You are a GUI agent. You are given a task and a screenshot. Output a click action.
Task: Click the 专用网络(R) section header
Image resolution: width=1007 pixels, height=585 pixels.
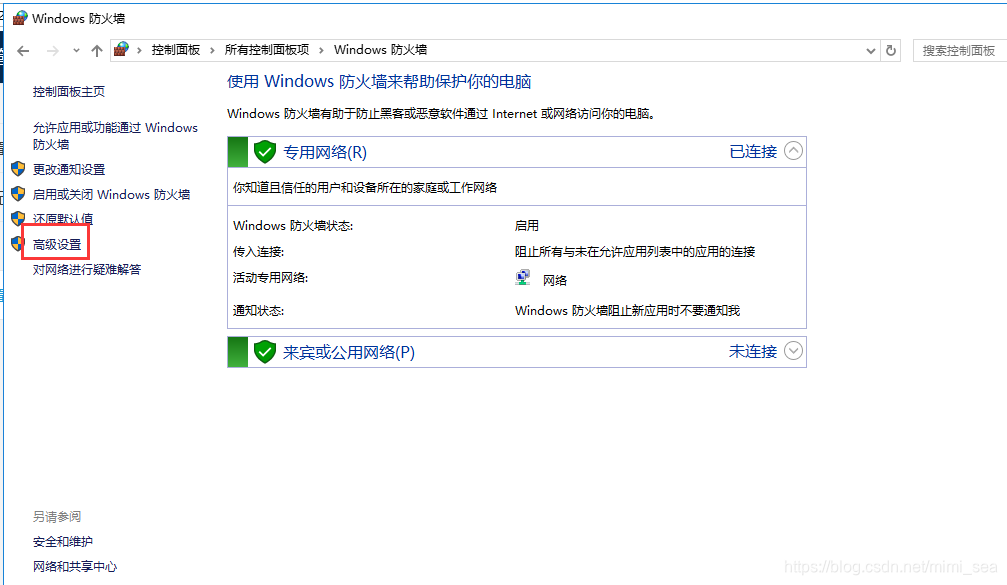click(517, 152)
